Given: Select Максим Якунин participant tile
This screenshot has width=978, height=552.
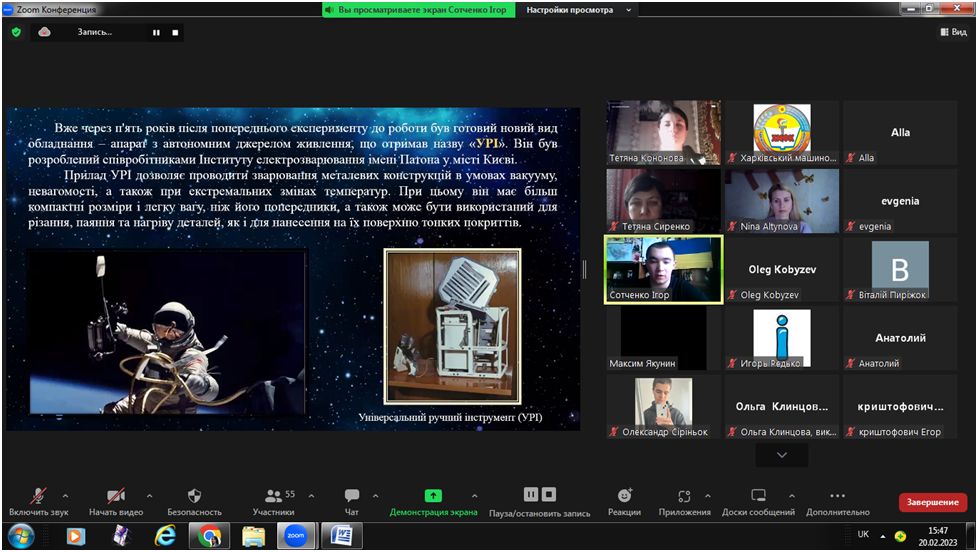Looking at the screenshot, I should pyautogui.click(x=663, y=338).
